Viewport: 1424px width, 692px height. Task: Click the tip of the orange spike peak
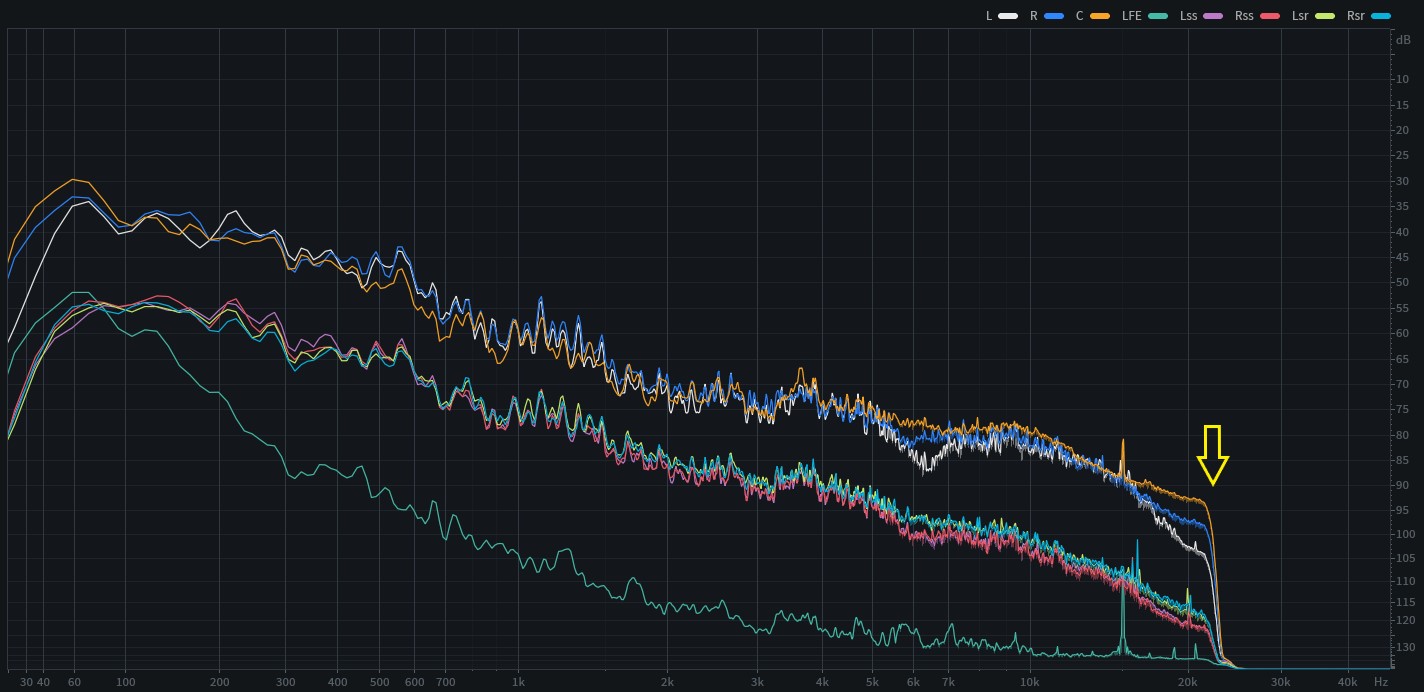[1122, 440]
